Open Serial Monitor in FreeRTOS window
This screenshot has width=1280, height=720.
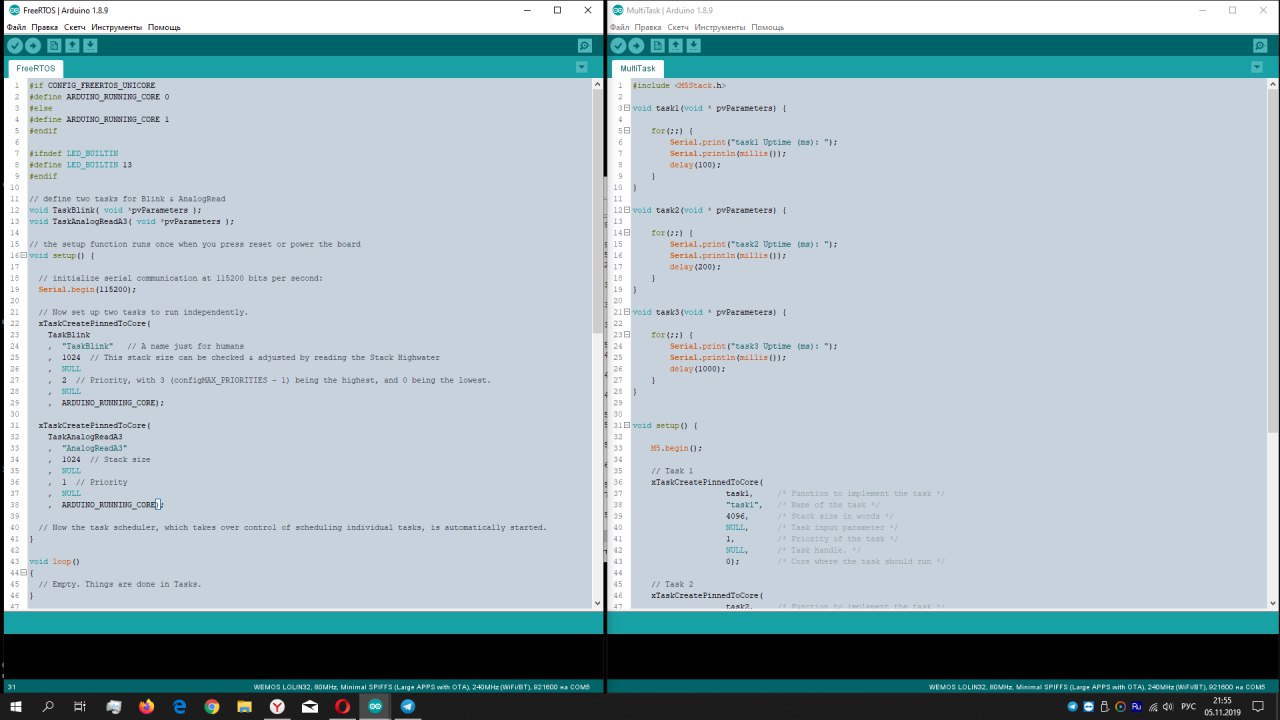click(585, 46)
